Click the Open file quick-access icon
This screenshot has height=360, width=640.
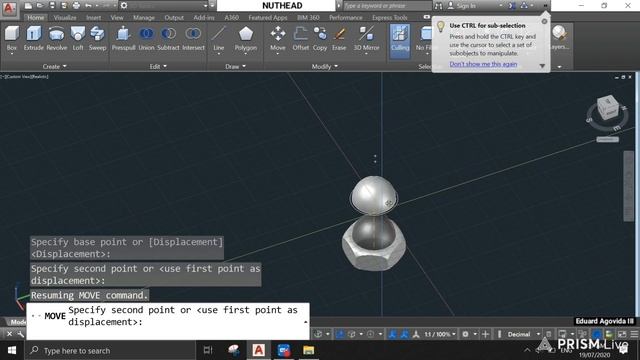point(40,6)
